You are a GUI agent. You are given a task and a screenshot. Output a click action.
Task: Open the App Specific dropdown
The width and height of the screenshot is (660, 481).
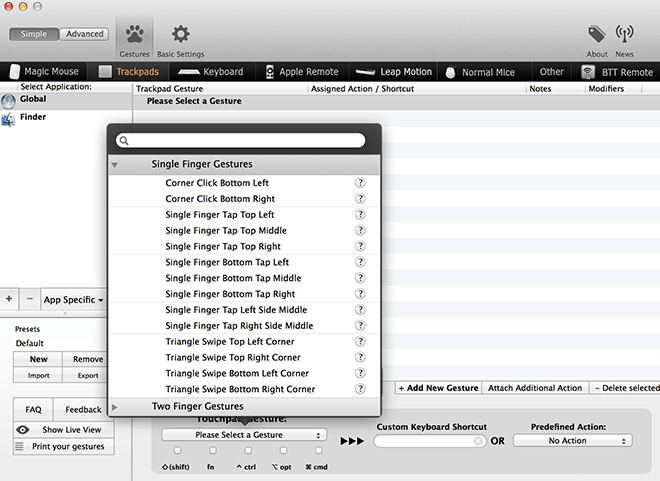(x=74, y=300)
